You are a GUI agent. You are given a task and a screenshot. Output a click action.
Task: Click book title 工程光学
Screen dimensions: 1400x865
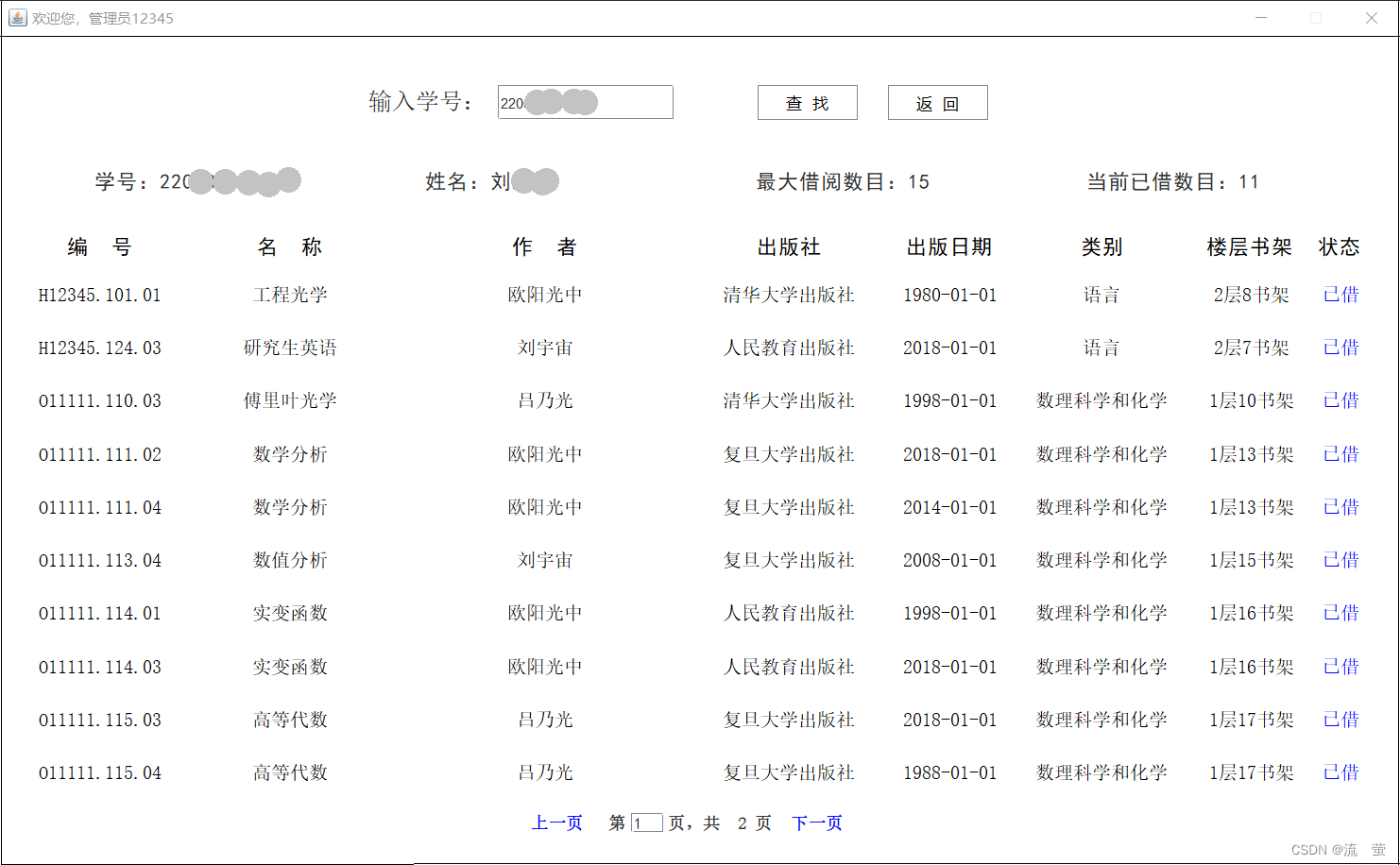290,295
